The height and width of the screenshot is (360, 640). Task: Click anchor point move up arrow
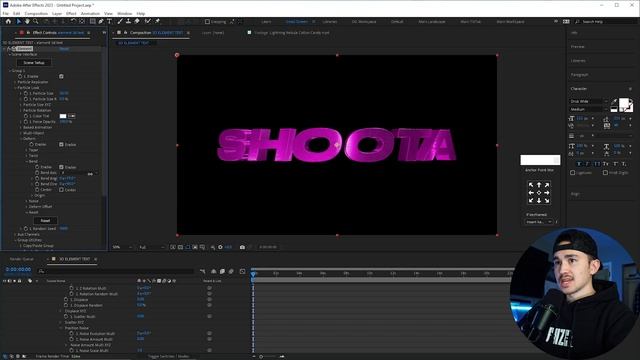[539, 185]
